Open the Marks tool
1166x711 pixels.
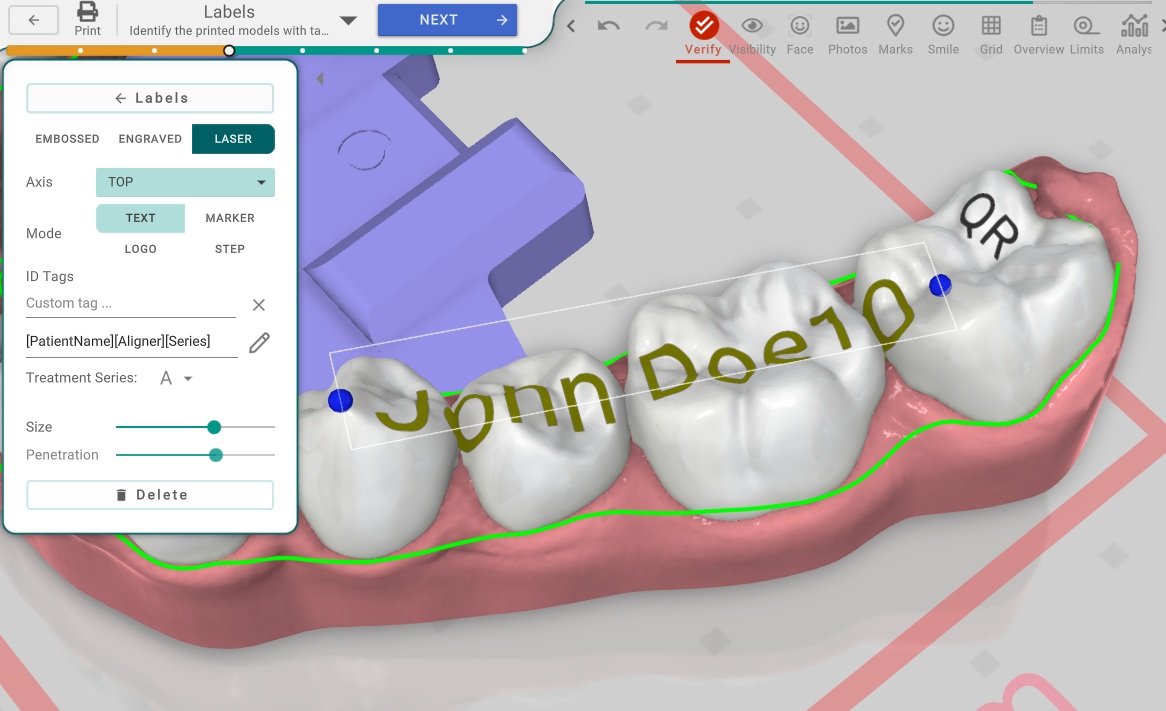895,34
